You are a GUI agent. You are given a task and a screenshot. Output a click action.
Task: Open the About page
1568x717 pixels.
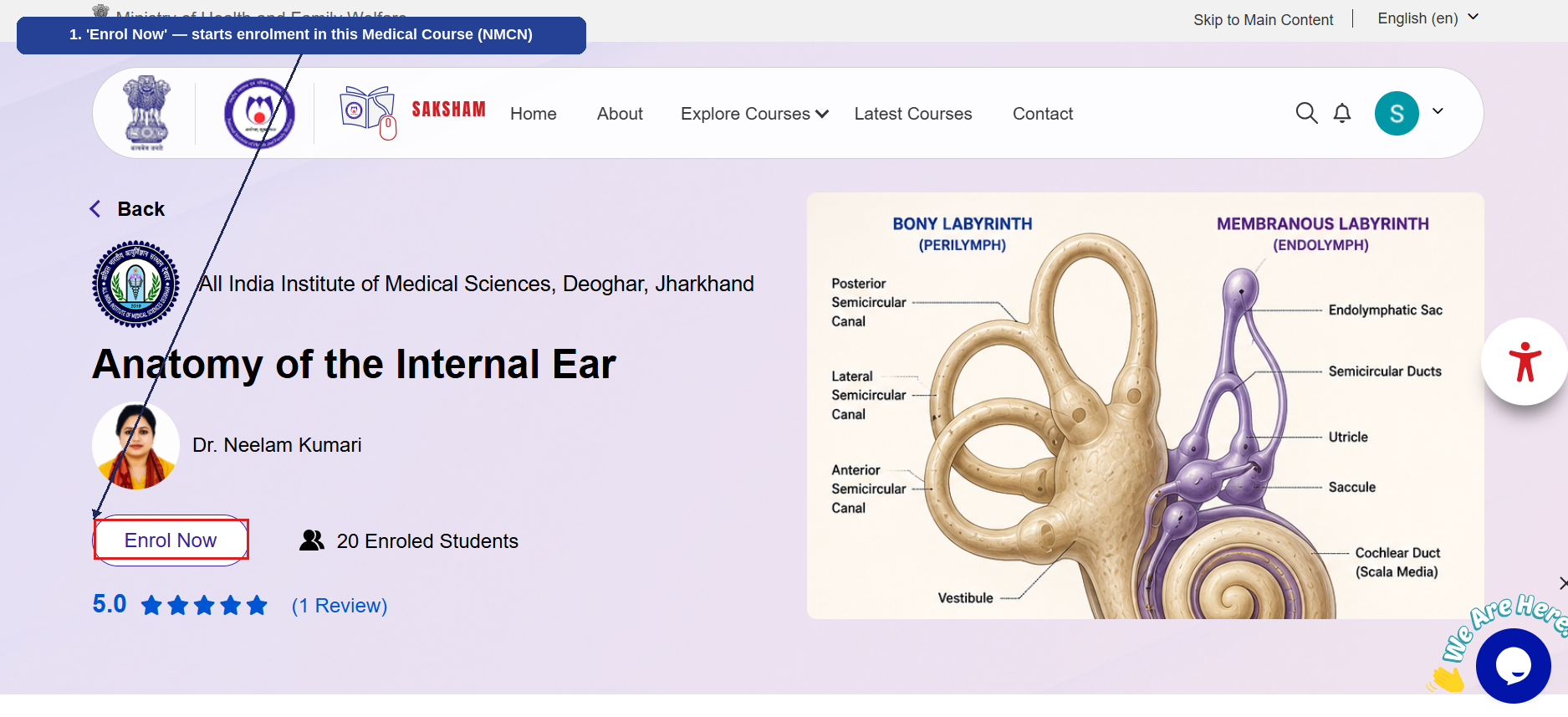(620, 114)
